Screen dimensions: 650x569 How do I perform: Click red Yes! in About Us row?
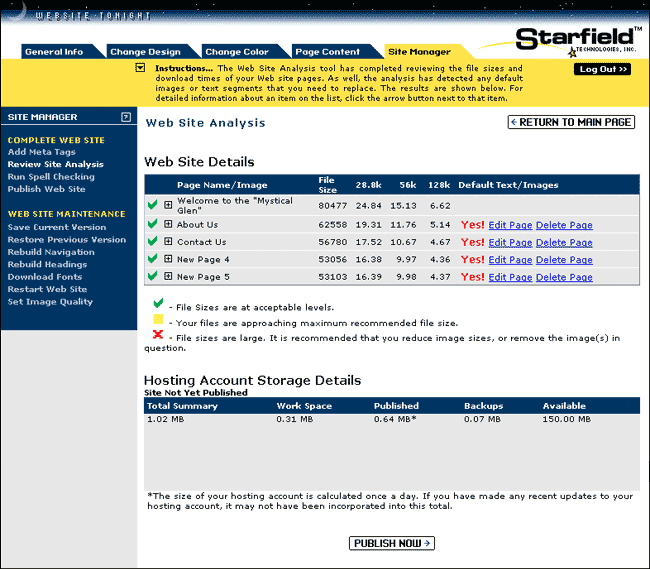pyautogui.click(x=473, y=225)
